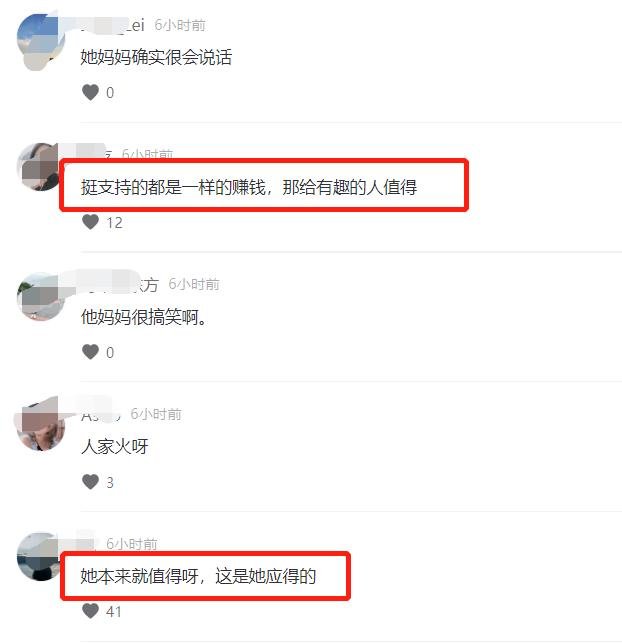This screenshot has height=644, width=622.
Task: Tap the heart under "人家火呀"
Action: click(90, 481)
